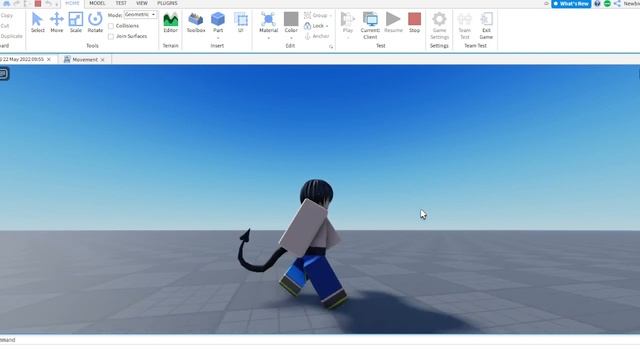The height and width of the screenshot is (360, 640).
Task: Pick the Scale tool
Action: point(76,22)
